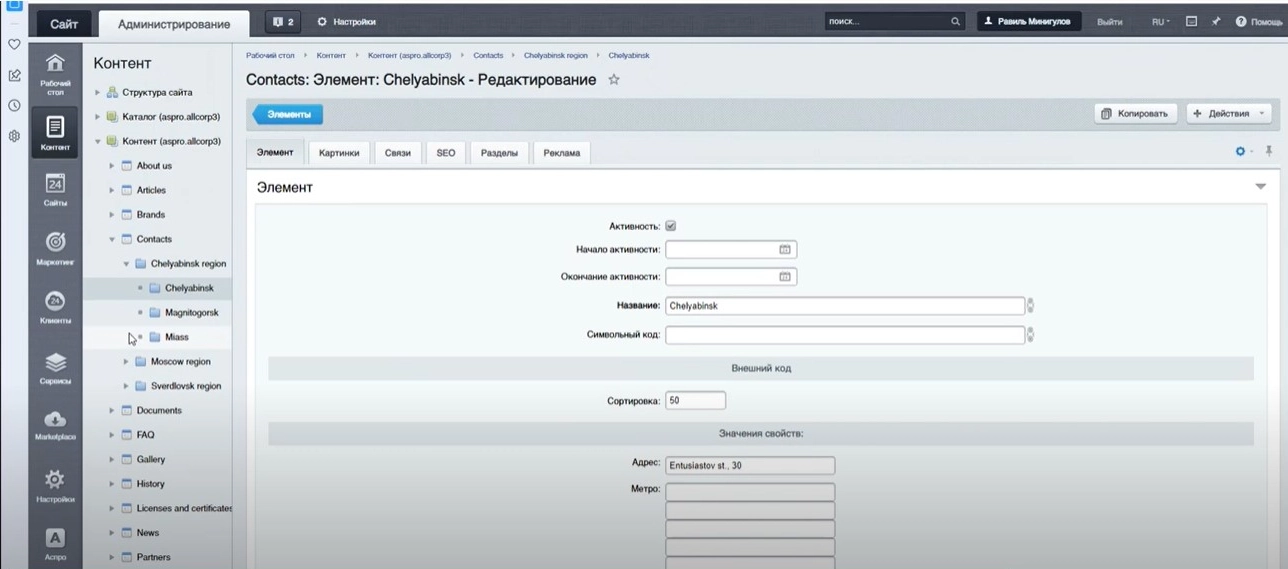Switch to the Реклама tab
Screen dimensions: 1288x569
coord(562,153)
